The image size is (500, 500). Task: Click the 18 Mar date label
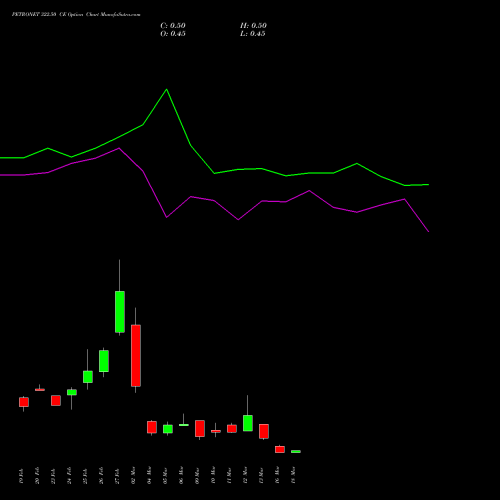pos(293,475)
